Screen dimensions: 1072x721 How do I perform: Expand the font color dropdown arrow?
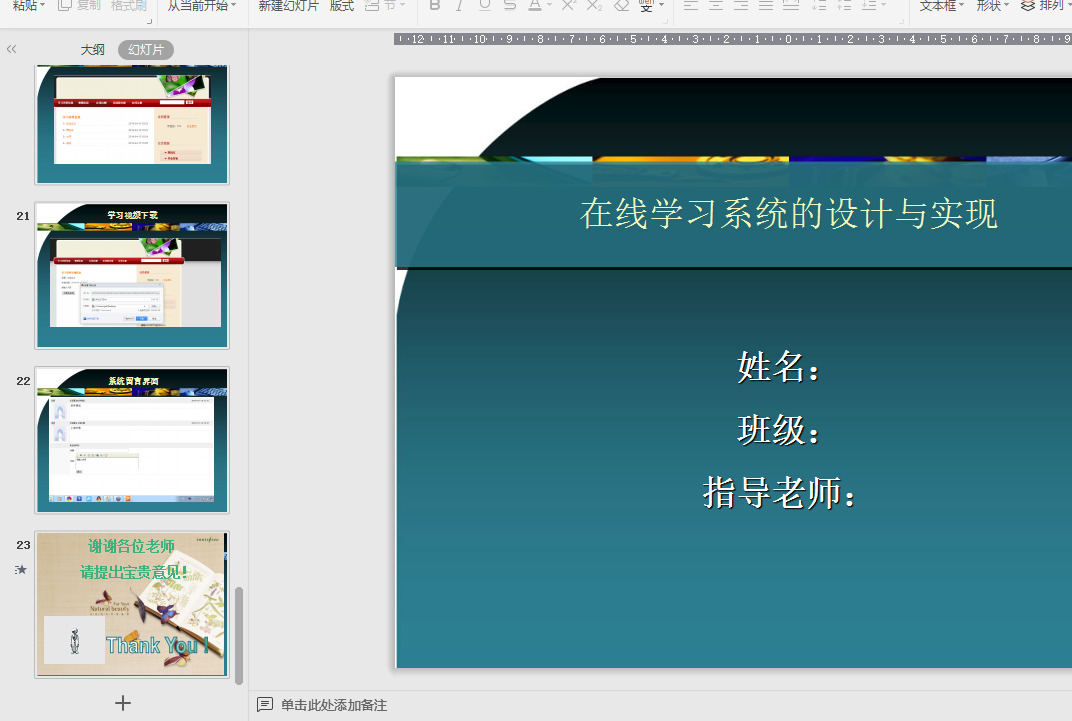pos(549,5)
